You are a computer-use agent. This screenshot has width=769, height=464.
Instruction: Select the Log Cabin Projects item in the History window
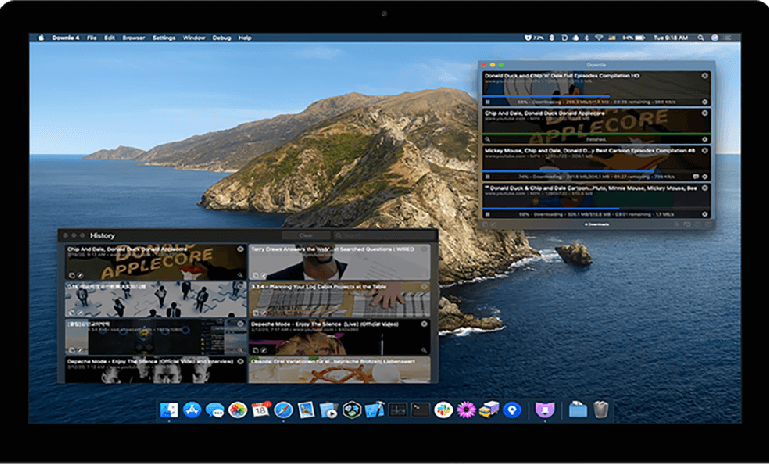(x=339, y=299)
